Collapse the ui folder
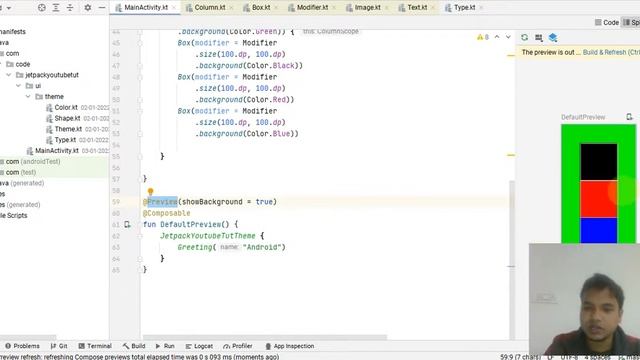640x360 pixels. [18, 86]
